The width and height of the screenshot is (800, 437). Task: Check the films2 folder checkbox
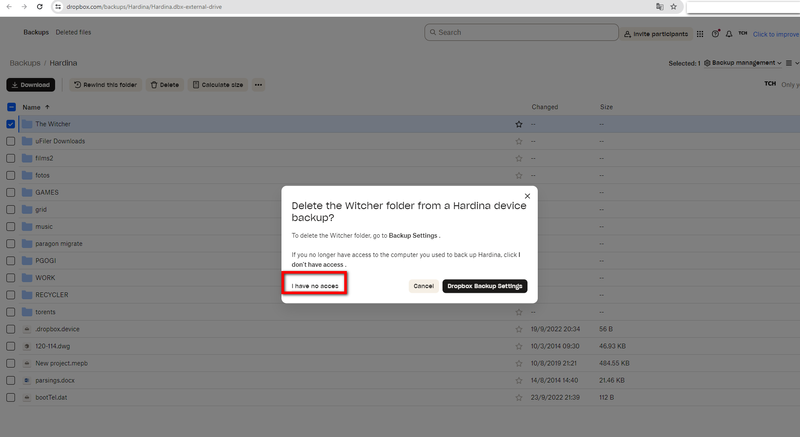pyautogui.click(x=11, y=159)
